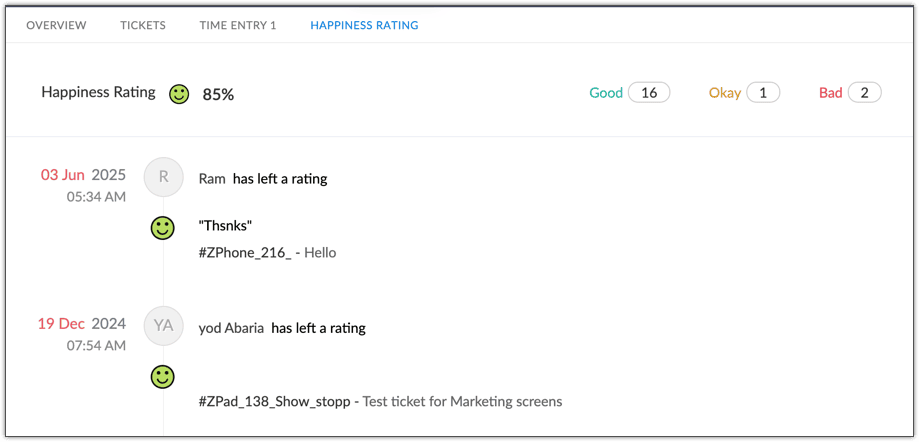The width and height of the screenshot is (919, 442).
Task: Click the happy face under Ram's rating
Action: (162, 227)
